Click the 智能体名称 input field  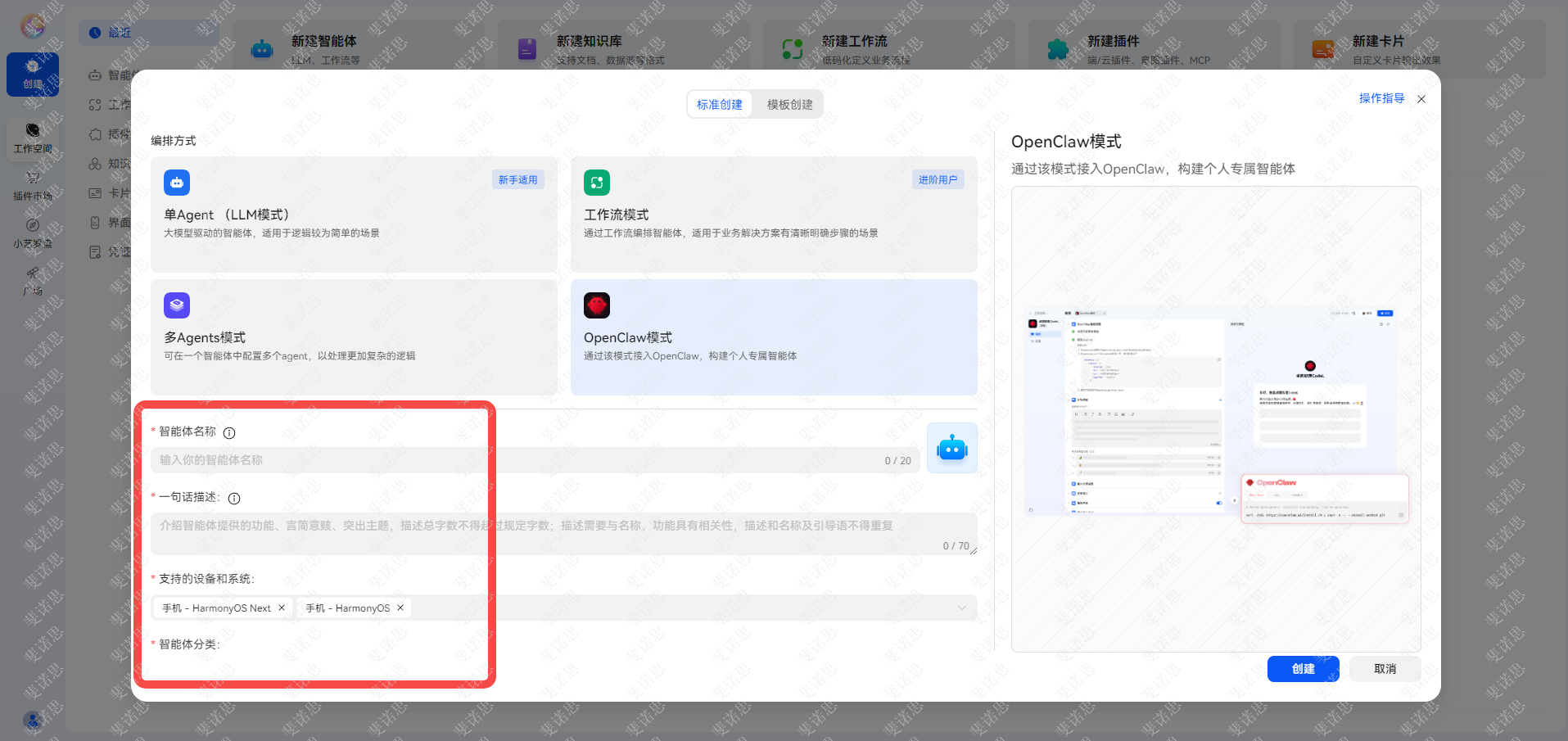coord(535,460)
